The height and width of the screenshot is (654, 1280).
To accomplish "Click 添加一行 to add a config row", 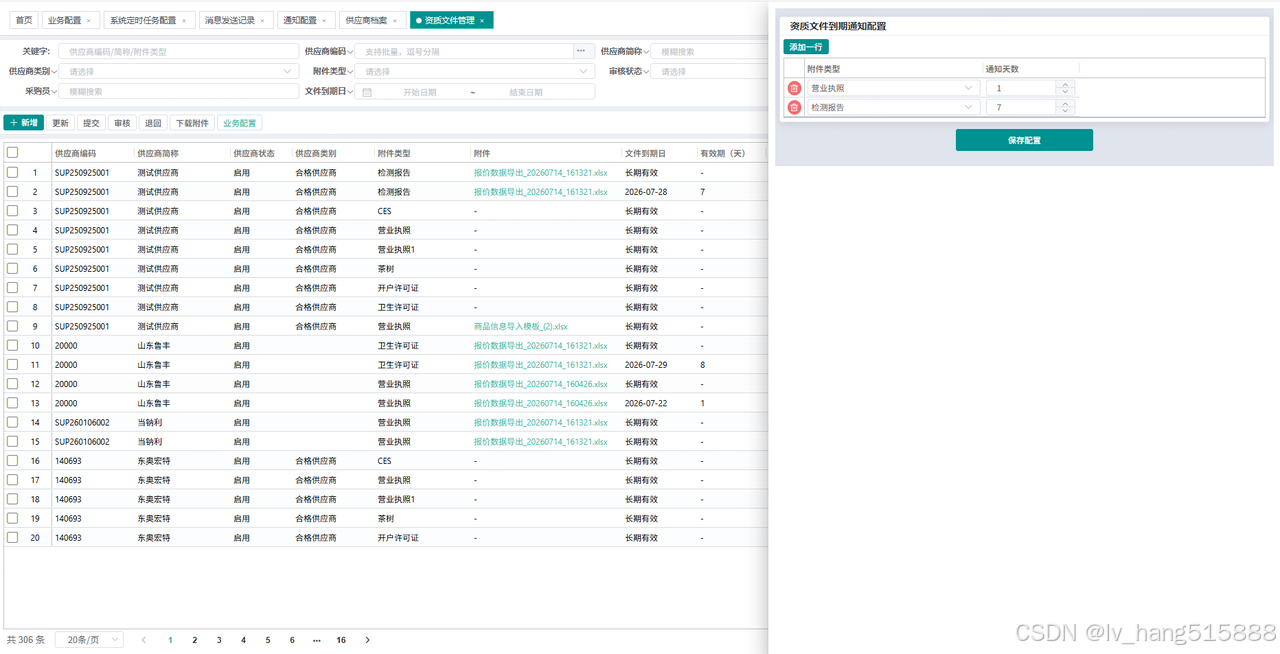I will click(806, 47).
